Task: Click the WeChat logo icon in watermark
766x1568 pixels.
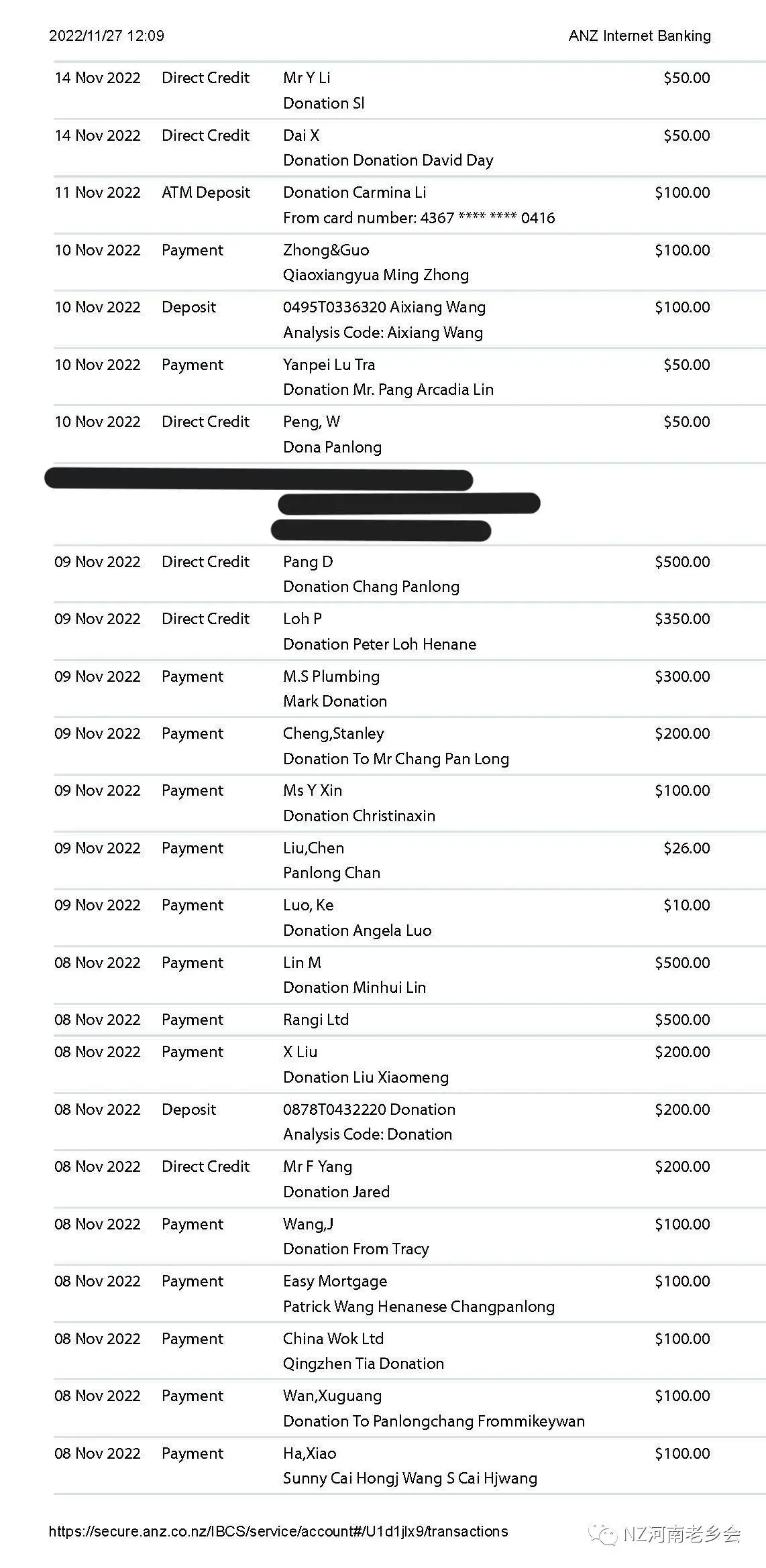Action: 602,1534
